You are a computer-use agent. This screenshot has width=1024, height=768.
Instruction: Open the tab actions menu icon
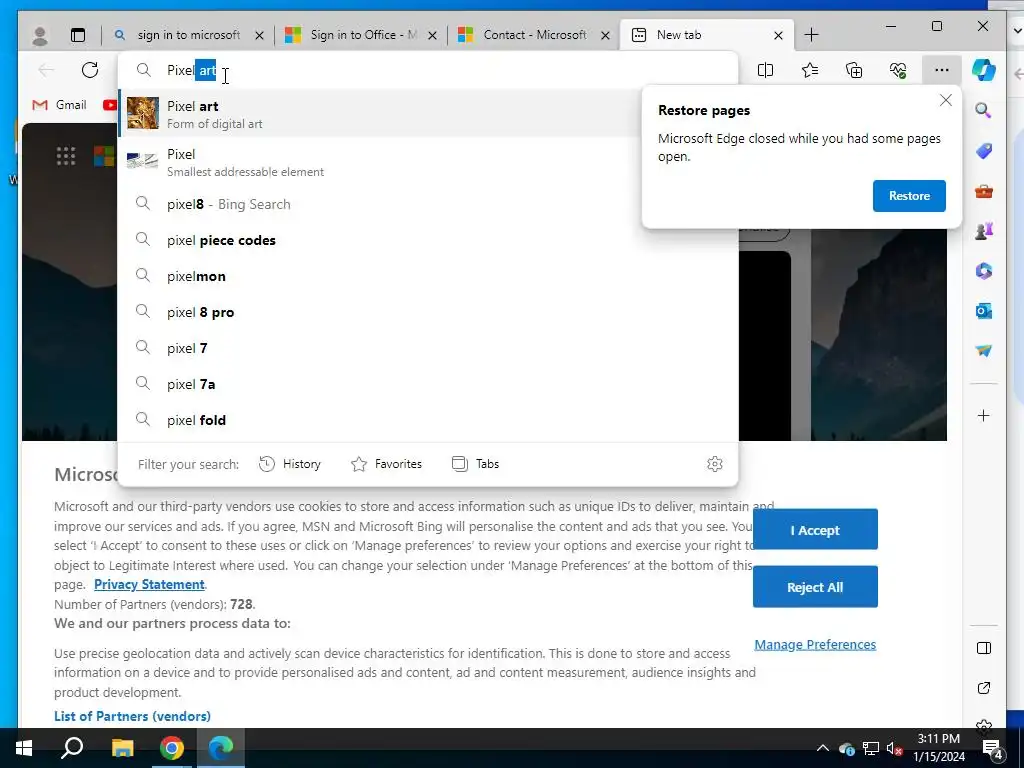(78, 35)
